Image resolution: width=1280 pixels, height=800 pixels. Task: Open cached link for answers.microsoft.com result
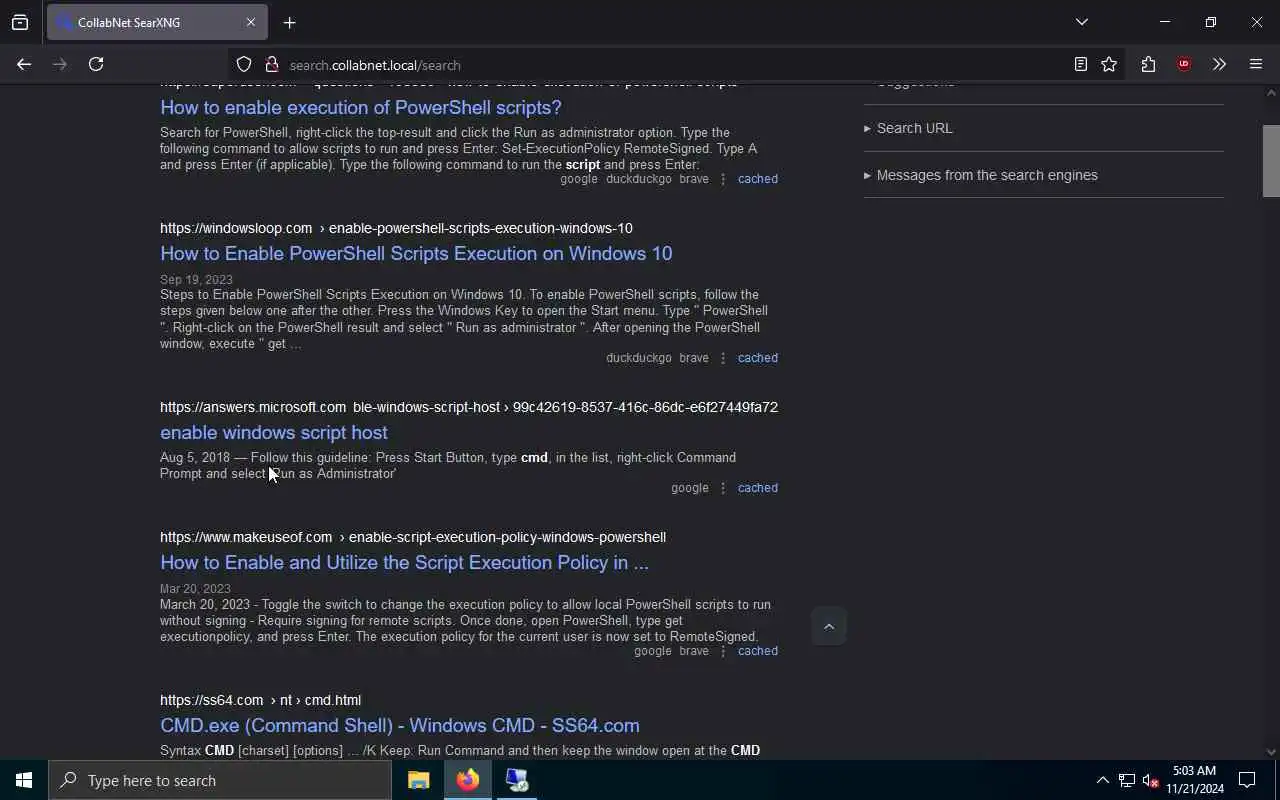point(757,488)
